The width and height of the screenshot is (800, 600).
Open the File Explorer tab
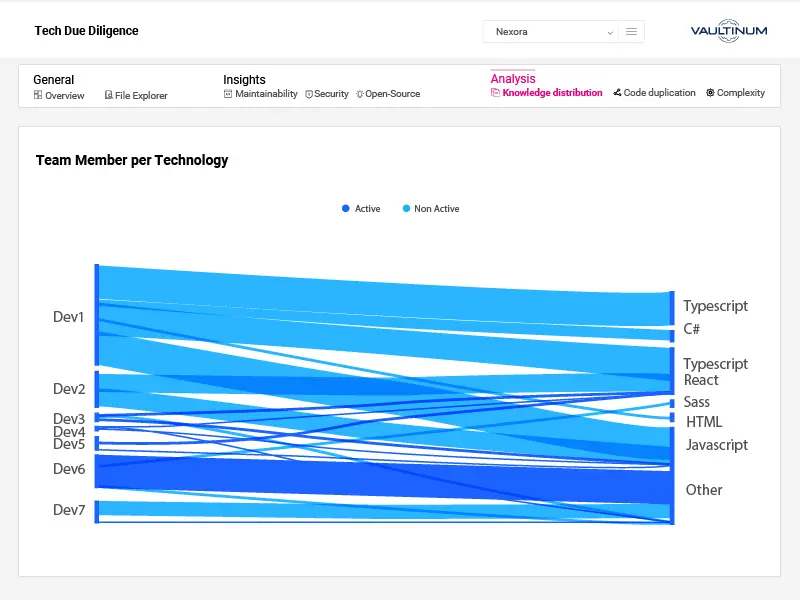(136, 95)
